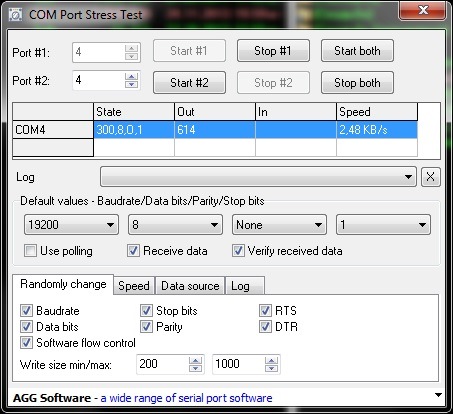Open the baudrate 19200 dropdown
The height and width of the screenshot is (414, 453).
pos(71,225)
